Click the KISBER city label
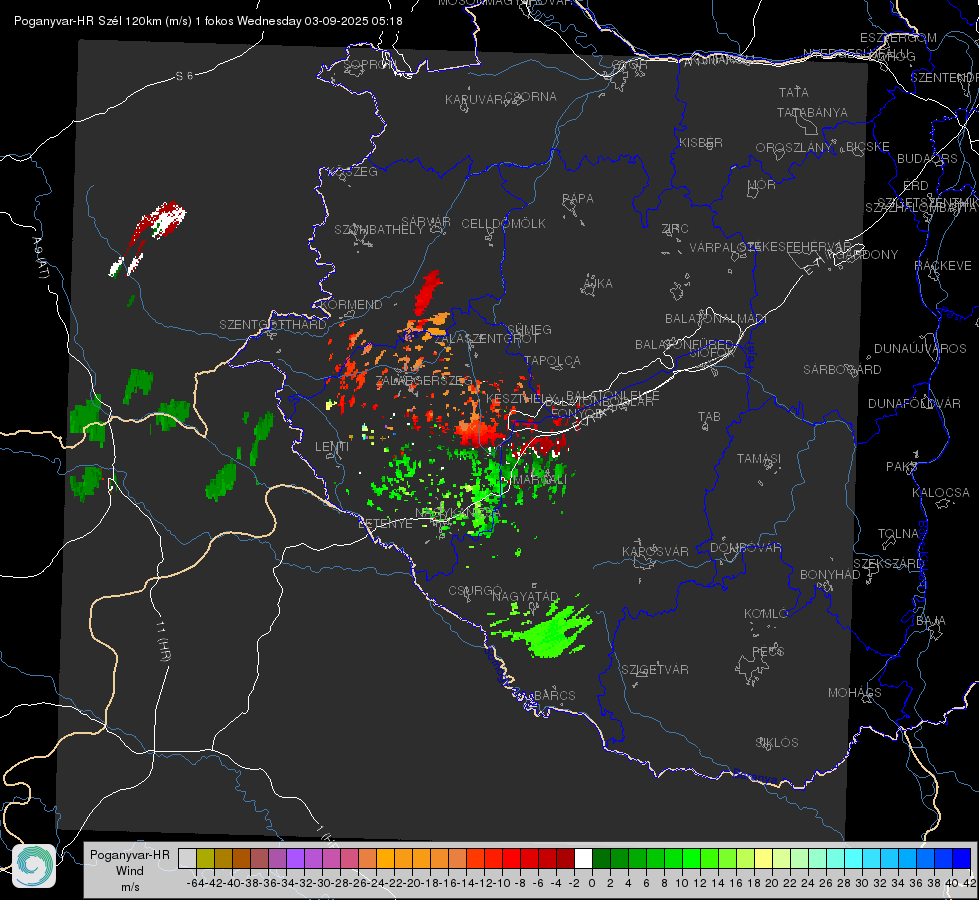979x900 pixels. pos(701,142)
